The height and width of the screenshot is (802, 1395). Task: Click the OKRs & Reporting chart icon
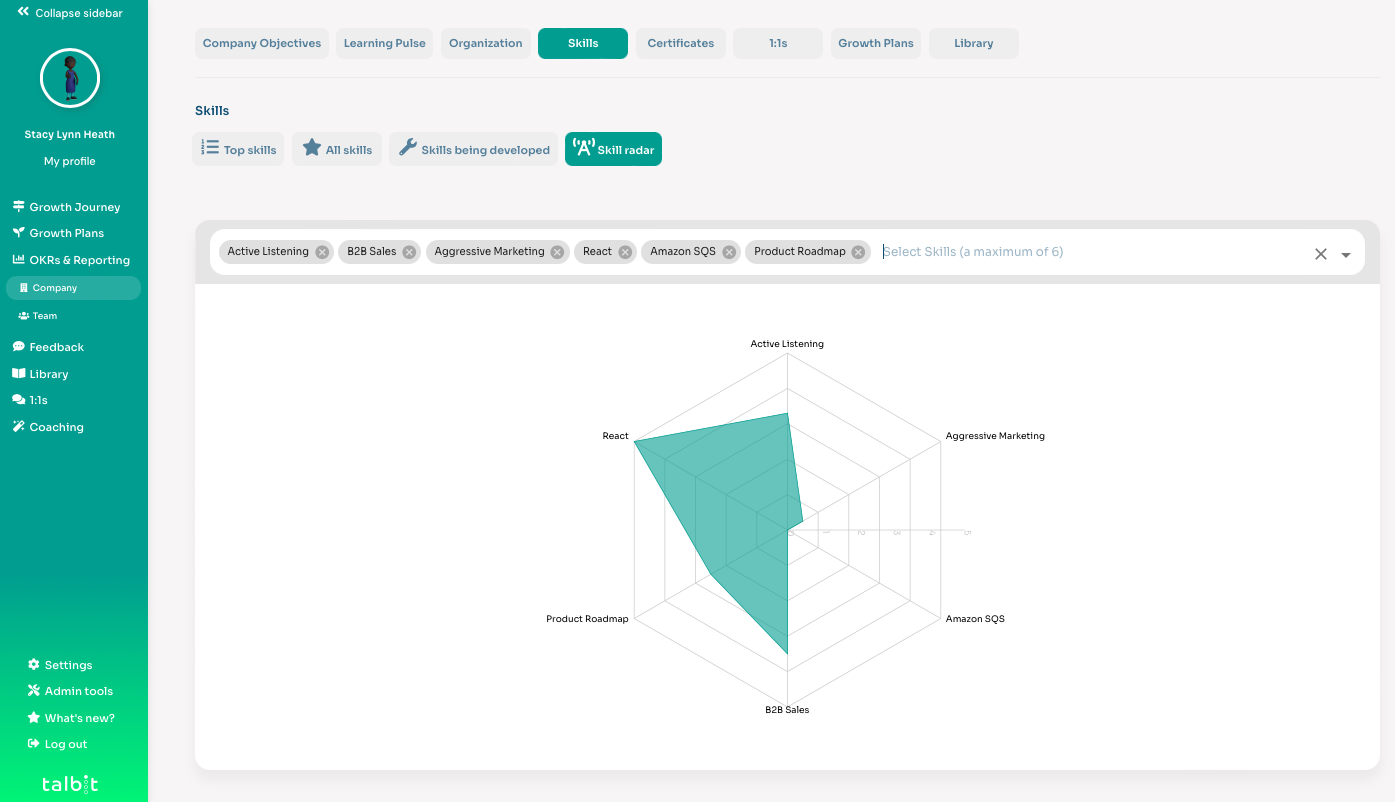(x=18, y=260)
